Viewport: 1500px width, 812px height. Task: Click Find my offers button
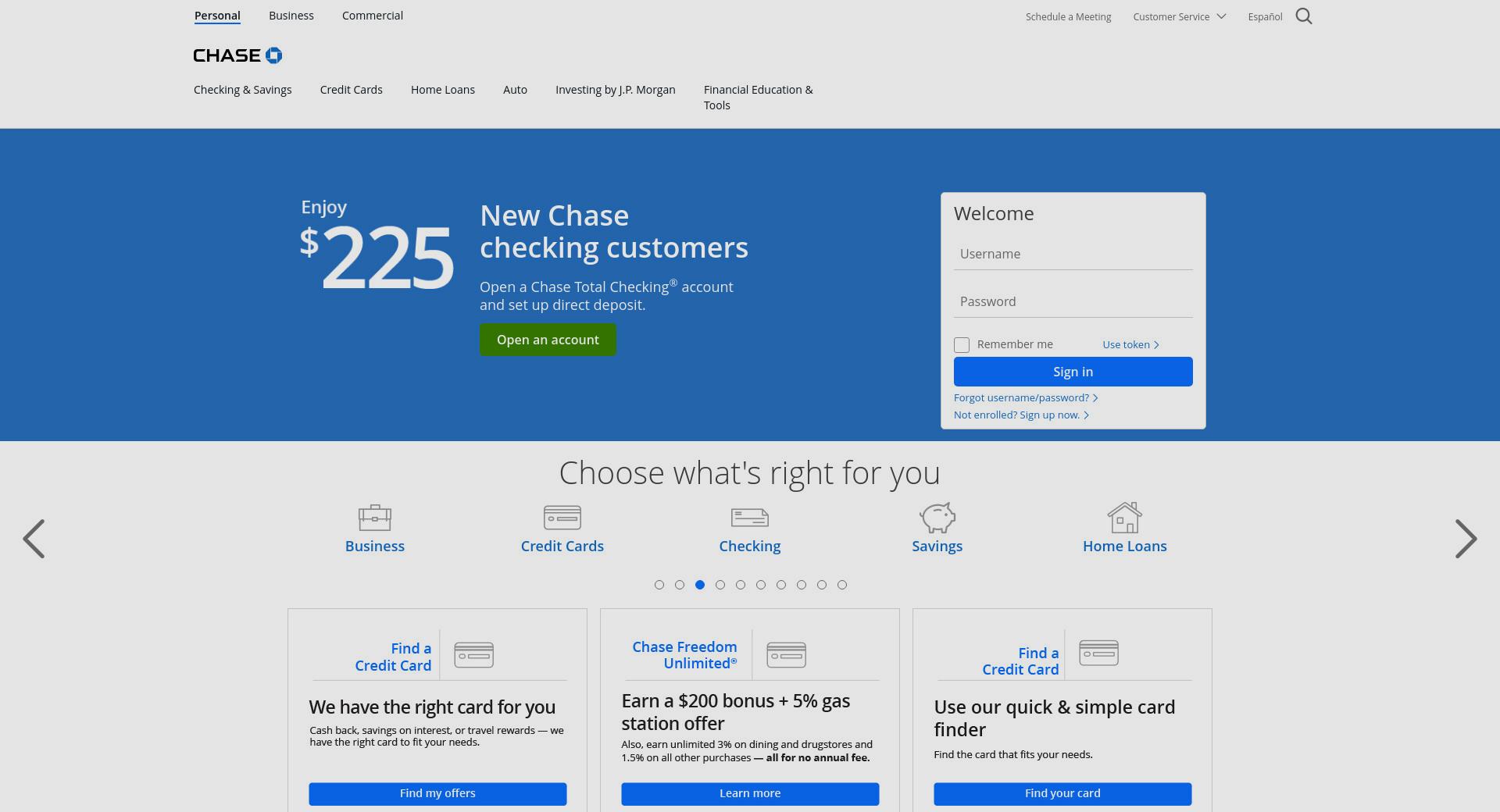(437, 793)
